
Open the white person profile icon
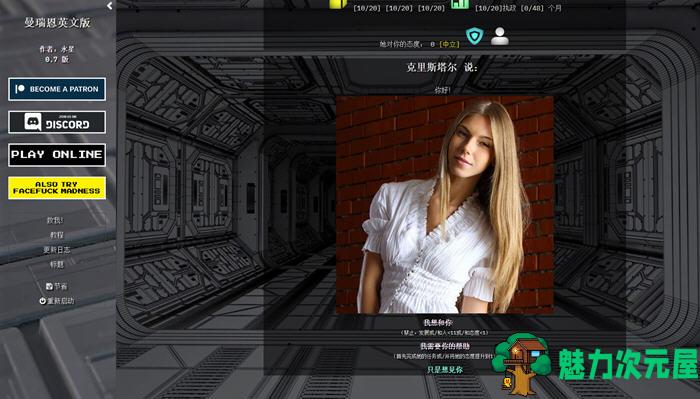pyautogui.click(x=500, y=36)
